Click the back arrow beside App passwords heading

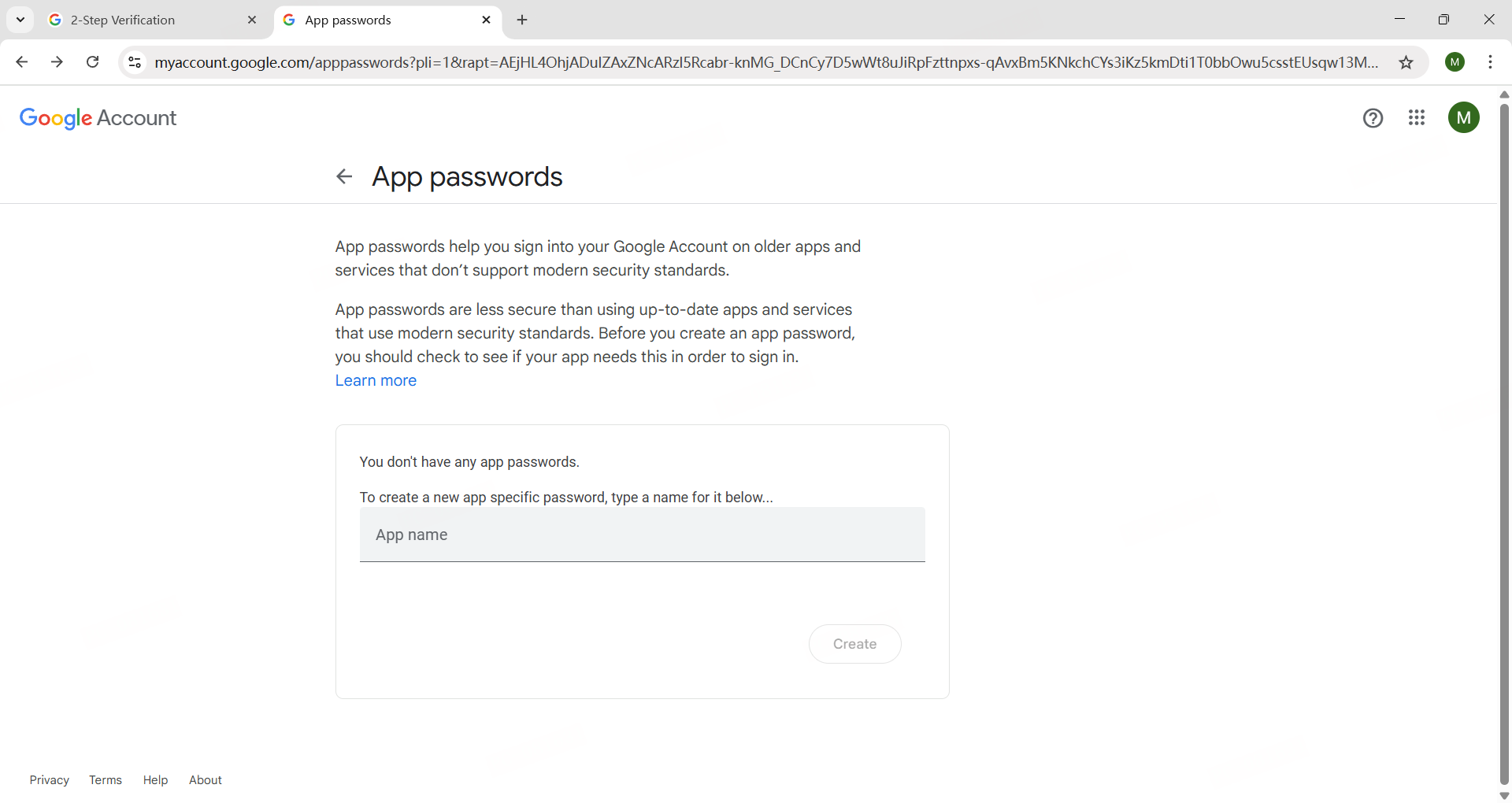click(344, 176)
